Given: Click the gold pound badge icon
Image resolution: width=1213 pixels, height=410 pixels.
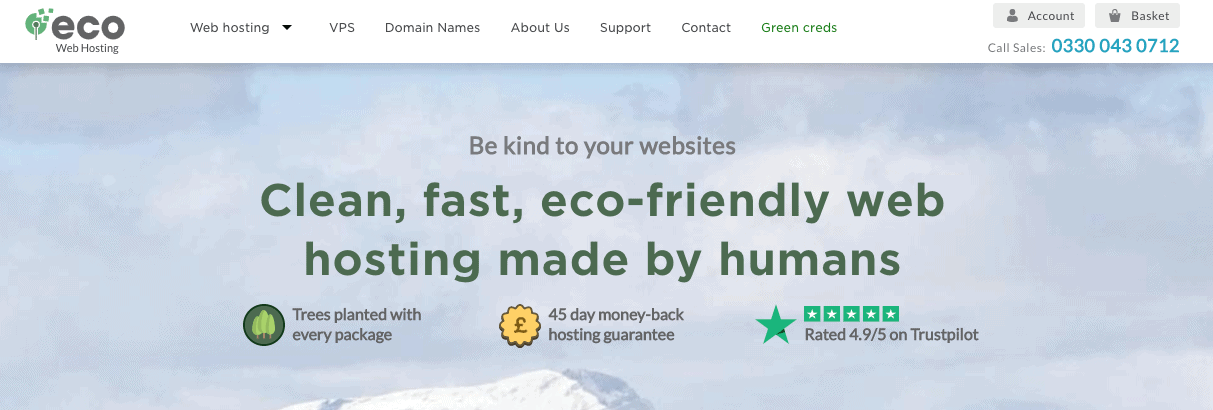Looking at the screenshot, I should tap(521, 325).
